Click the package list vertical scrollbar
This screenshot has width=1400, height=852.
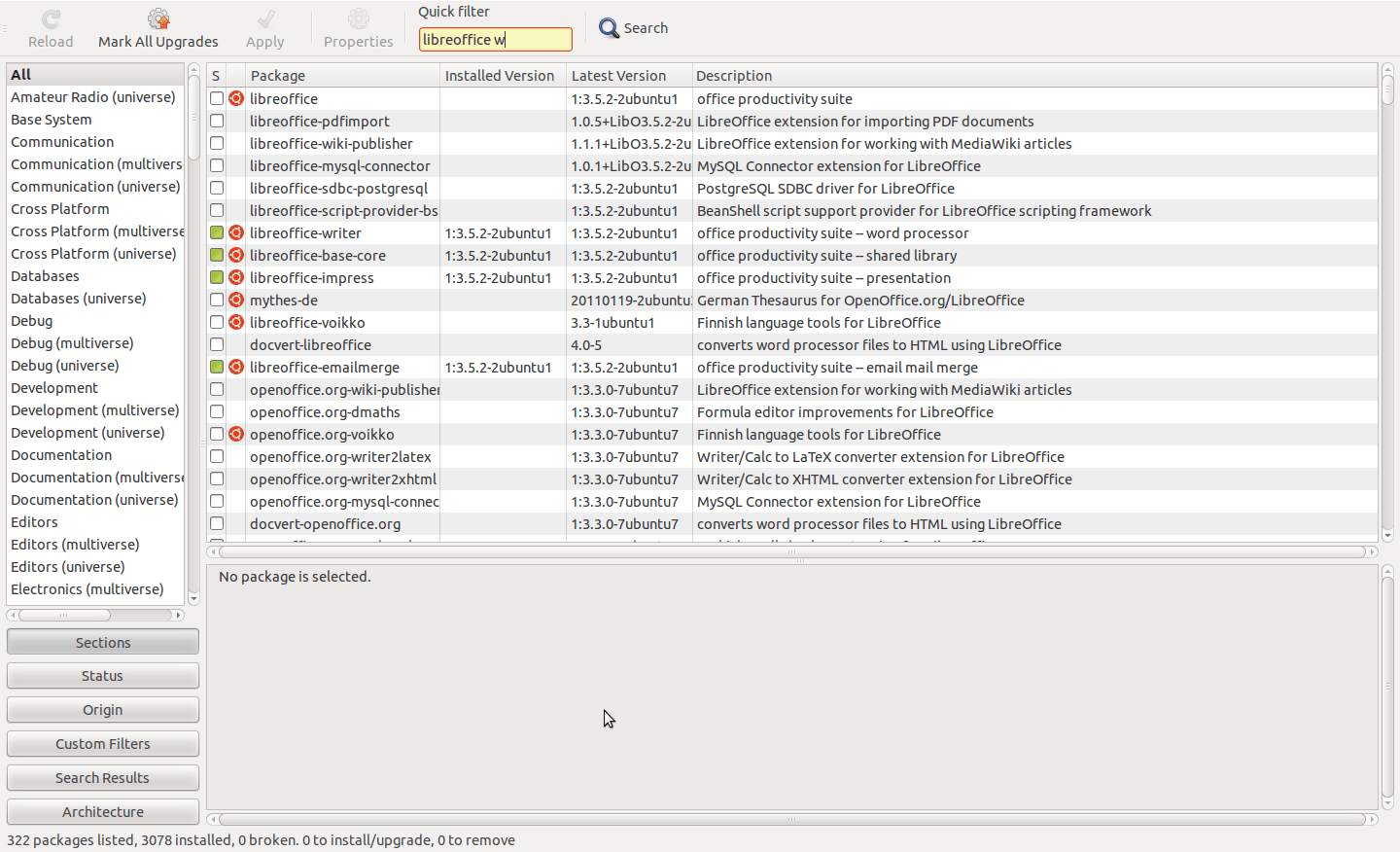[1387, 302]
